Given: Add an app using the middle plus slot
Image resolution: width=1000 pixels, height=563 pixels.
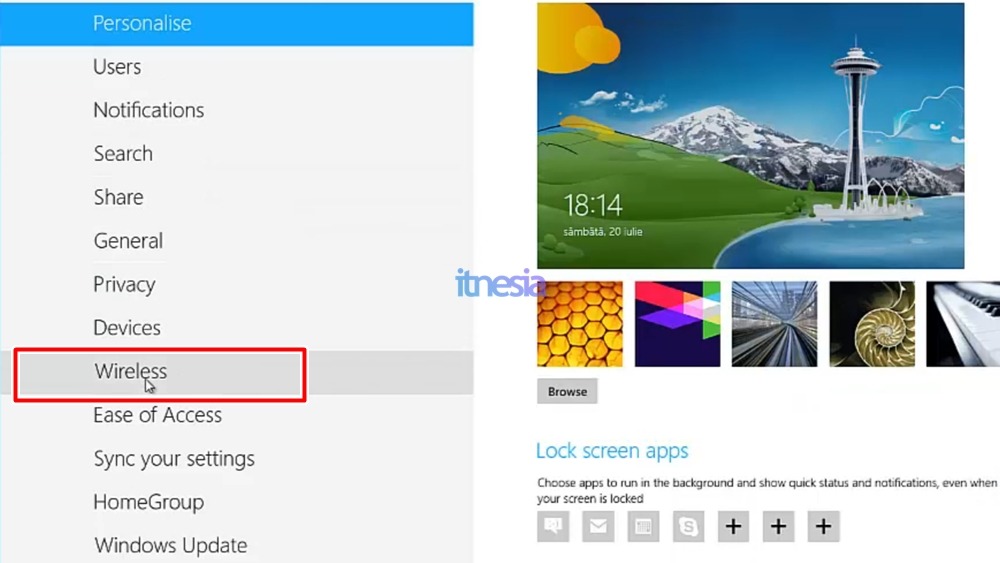Looking at the screenshot, I should (778, 526).
